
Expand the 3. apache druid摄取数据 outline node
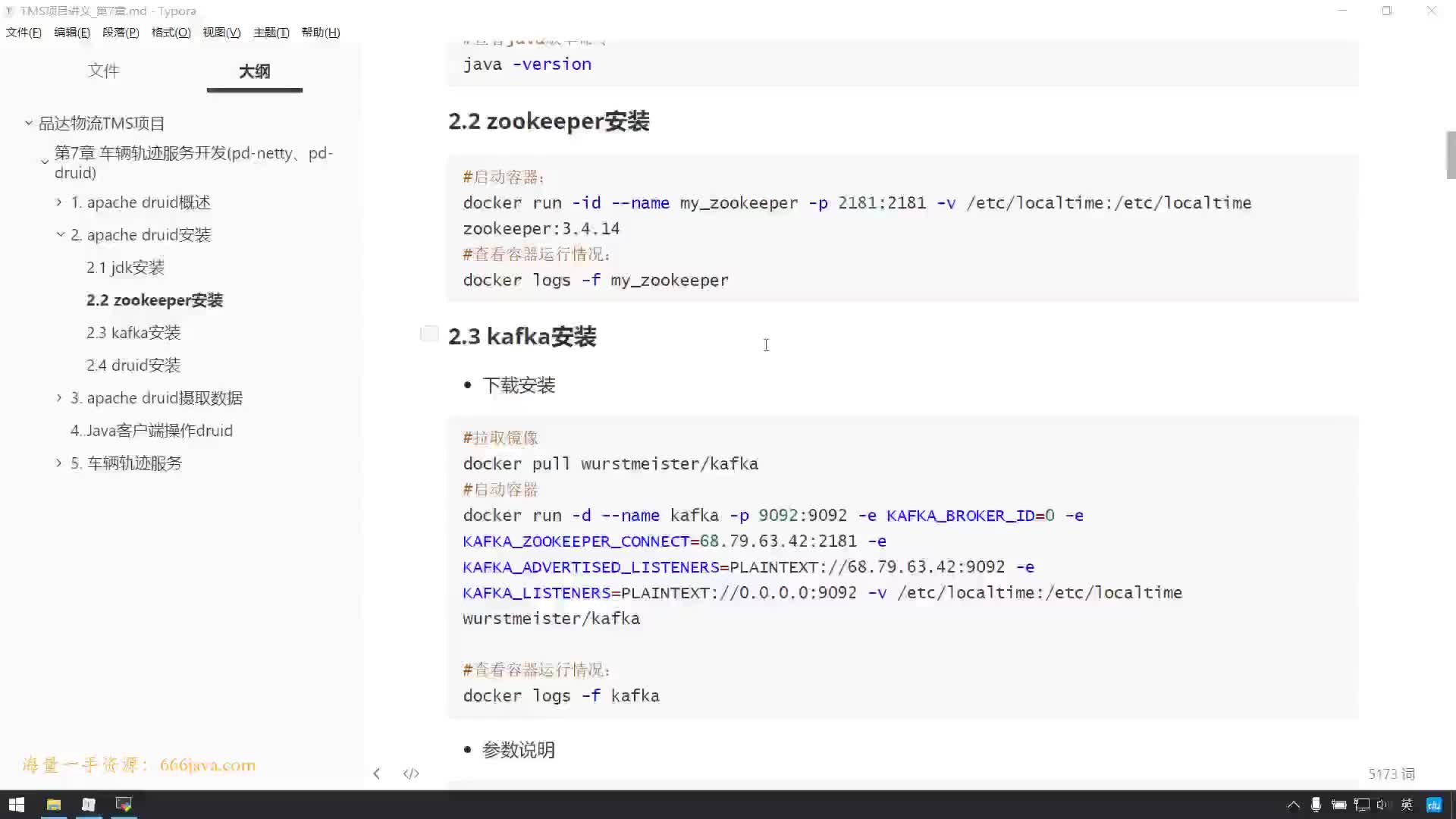click(59, 397)
